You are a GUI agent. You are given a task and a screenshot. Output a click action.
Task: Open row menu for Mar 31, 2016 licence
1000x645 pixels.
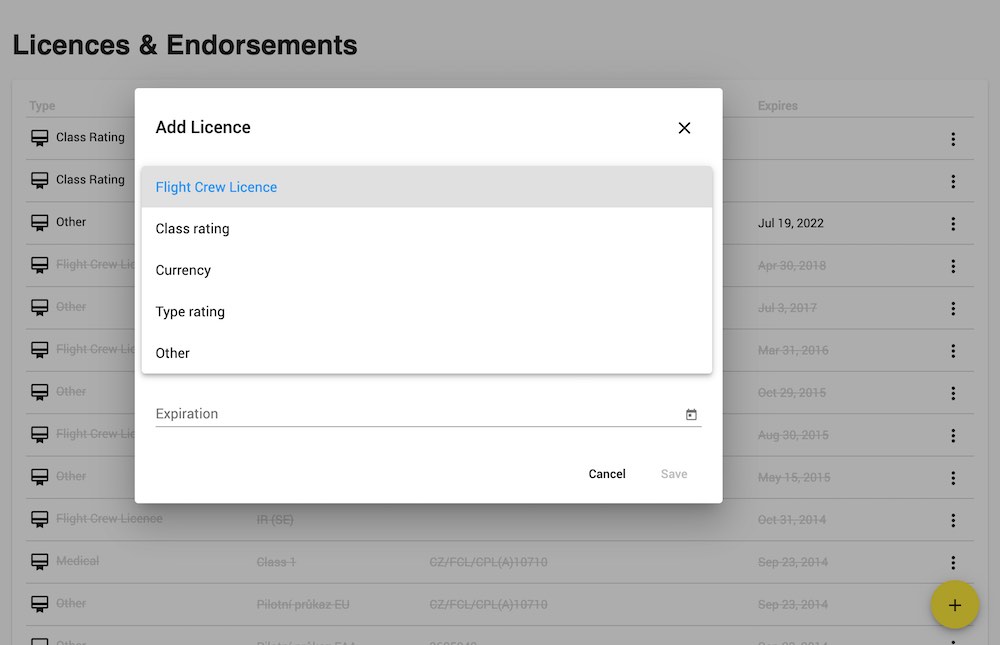click(x=953, y=351)
